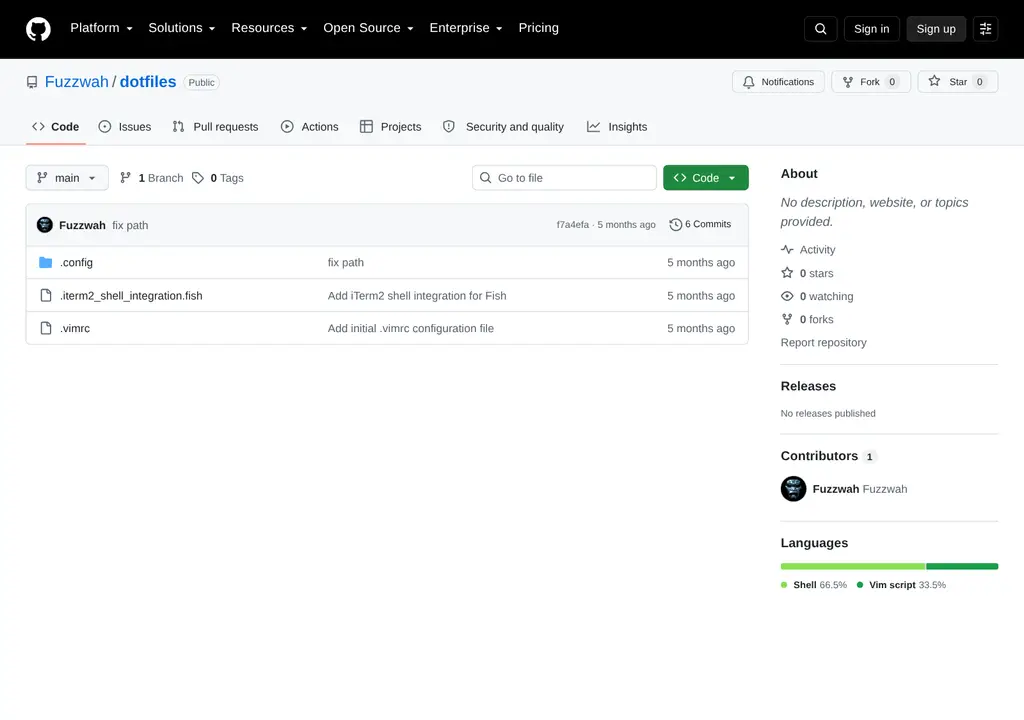Switch to the Pull requests tab

(x=216, y=127)
